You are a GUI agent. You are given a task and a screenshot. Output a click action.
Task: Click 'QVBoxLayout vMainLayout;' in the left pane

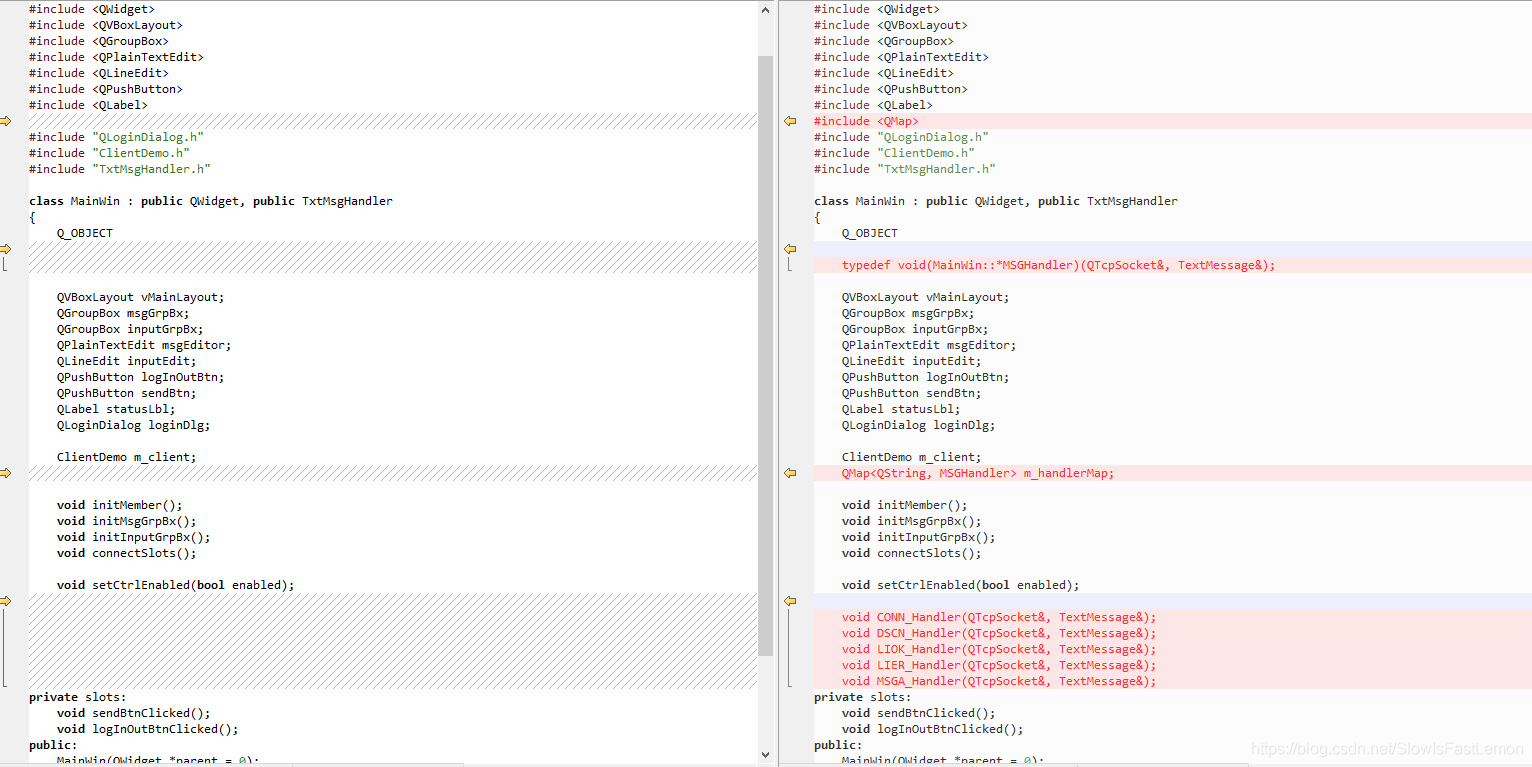pyautogui.click(x=141, y=297)
